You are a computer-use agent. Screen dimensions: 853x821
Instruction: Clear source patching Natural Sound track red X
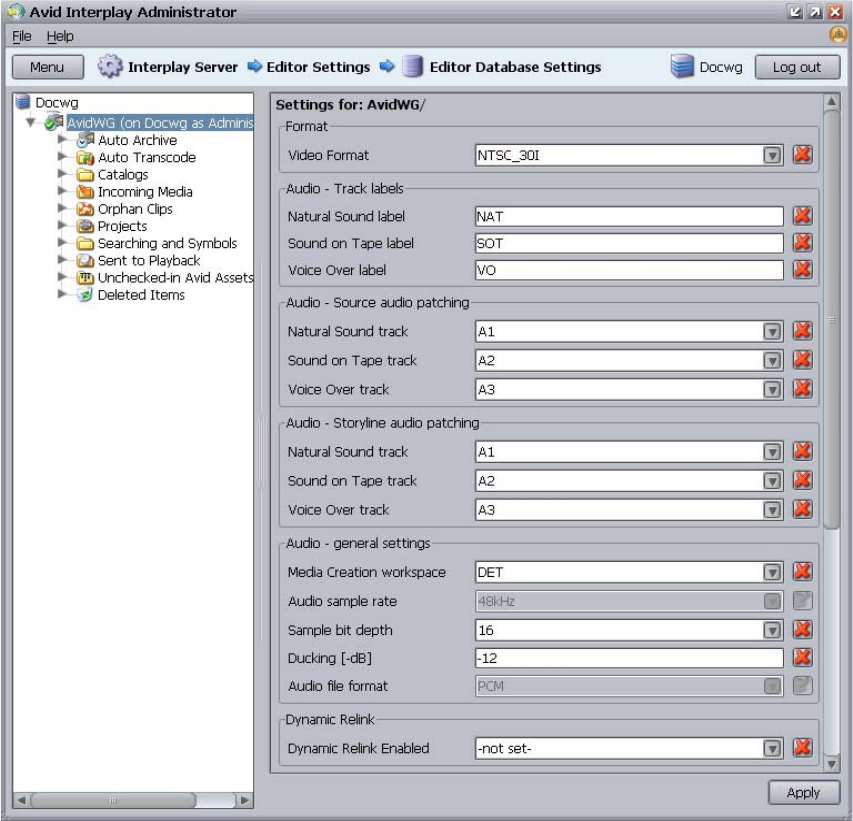point(802,331)
